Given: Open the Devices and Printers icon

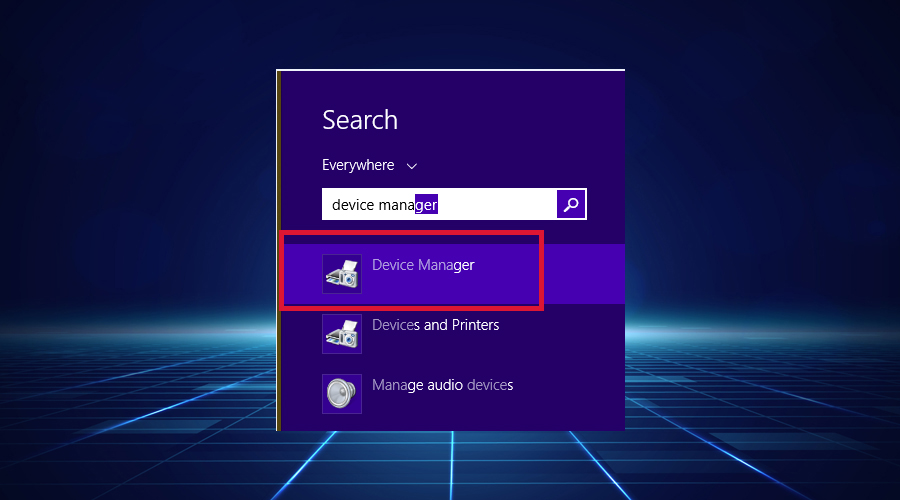Looking at the screenshot, I should pyautogui.click(x=342, y=334).
